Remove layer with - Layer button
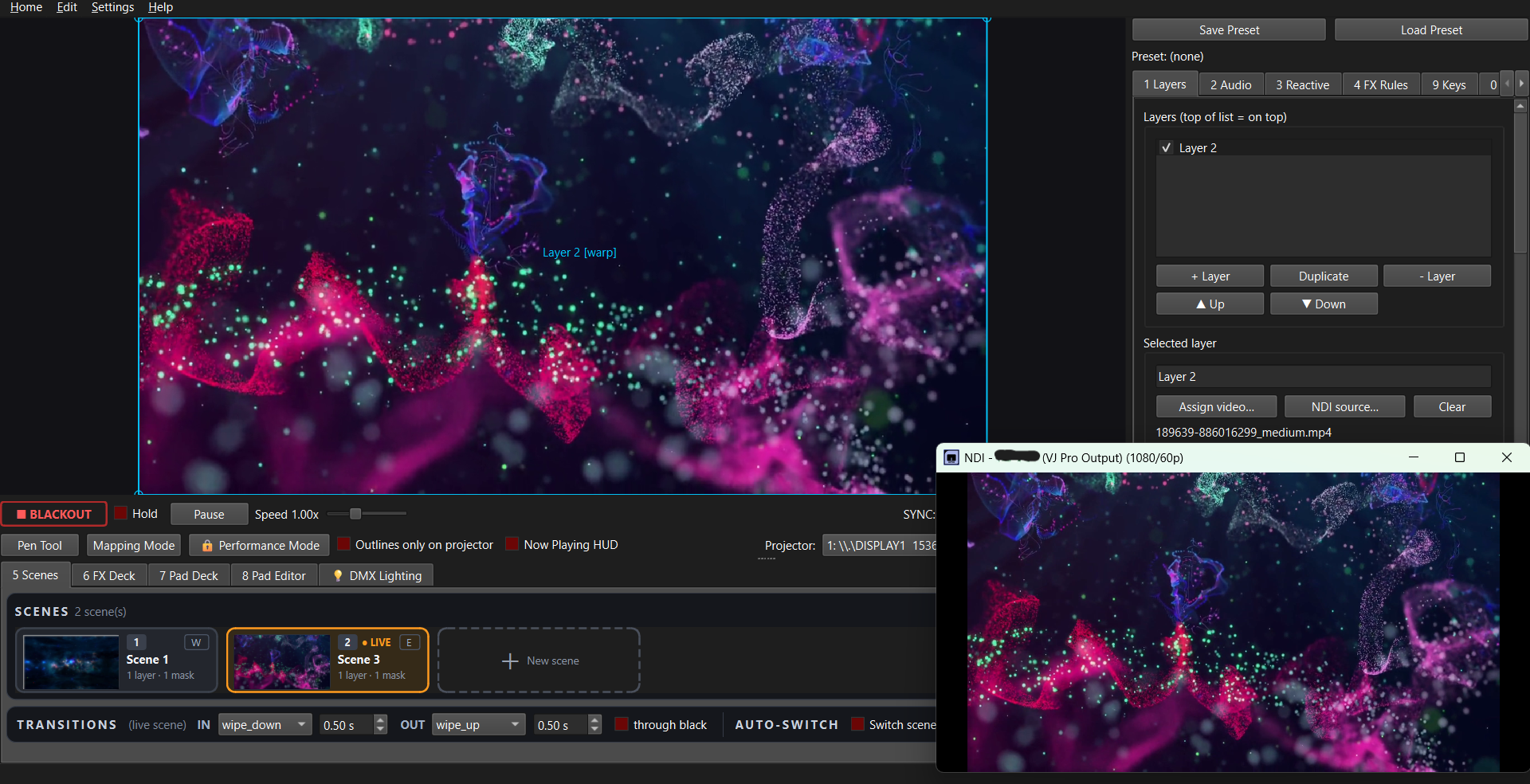Screen dimensions: 1530x784 [x=1437, y=276]
